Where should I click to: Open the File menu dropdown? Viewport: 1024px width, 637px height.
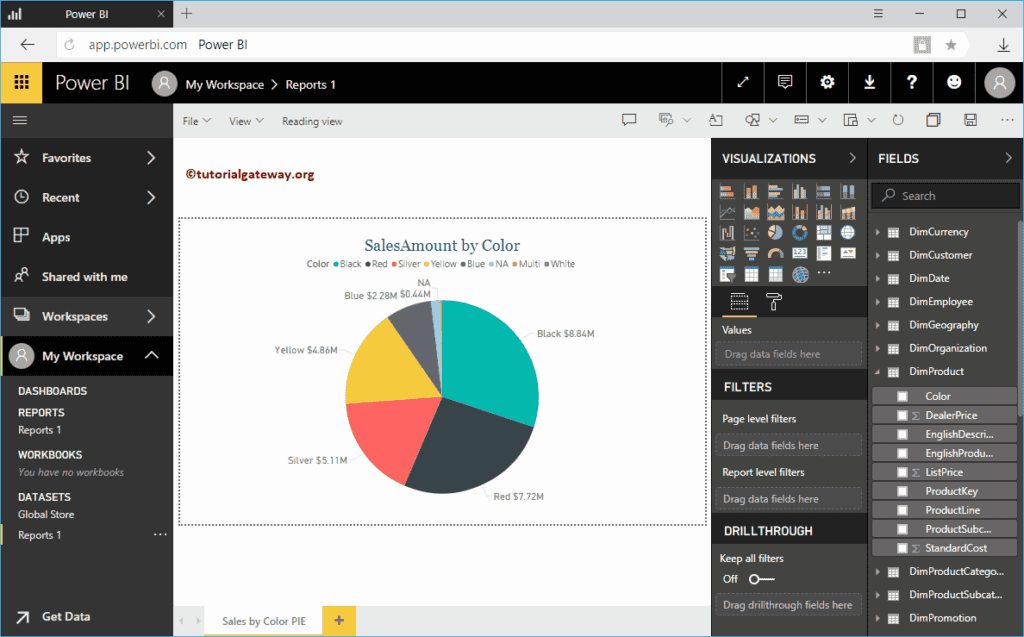(195, 119)
